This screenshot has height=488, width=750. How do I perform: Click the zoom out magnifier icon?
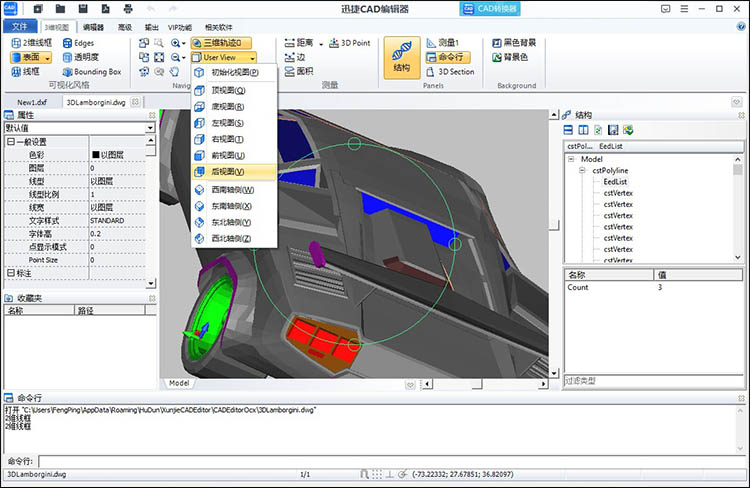pos(176,57)
